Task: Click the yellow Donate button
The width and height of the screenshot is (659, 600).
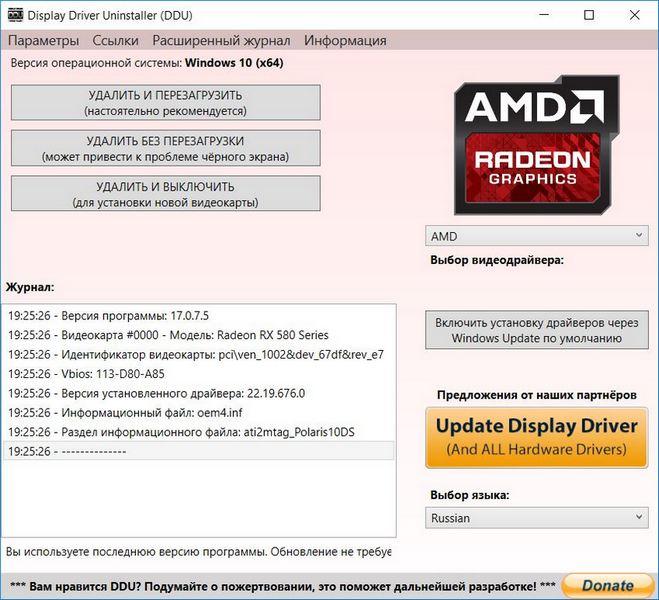Action: [607, 585]
